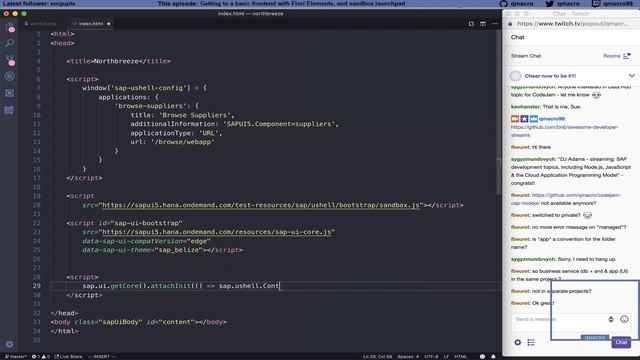The height and width of the screenshot is (360, 640).
Task: Open the notifications bell in status bar
Action: pos(493,356)
